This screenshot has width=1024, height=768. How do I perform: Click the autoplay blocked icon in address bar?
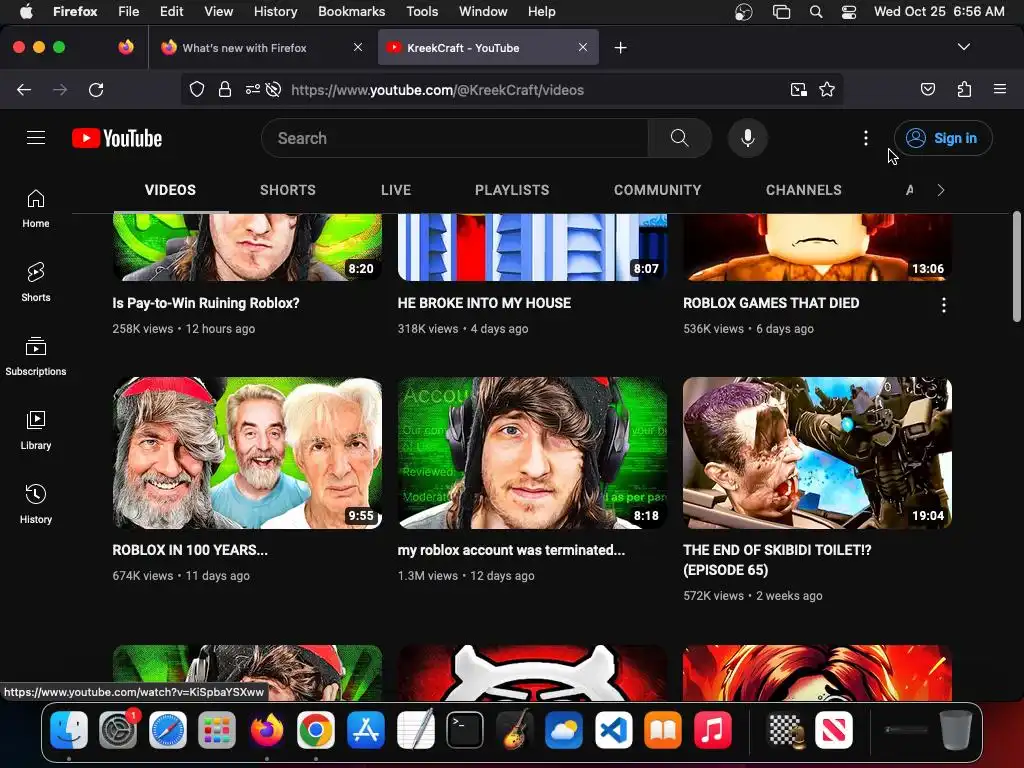point(274,90)
